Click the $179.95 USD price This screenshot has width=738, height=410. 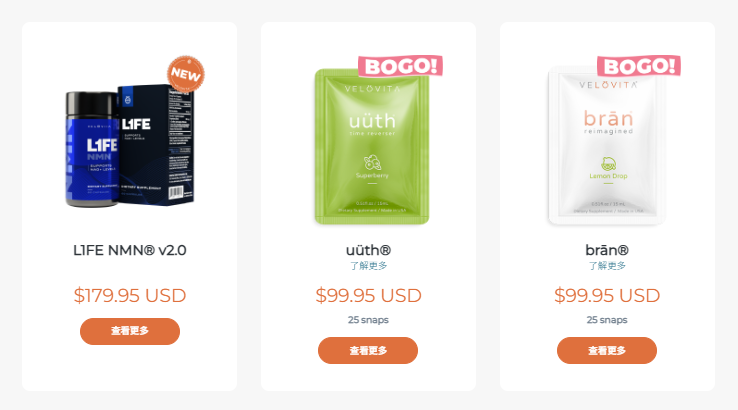(x=130, y=296)
